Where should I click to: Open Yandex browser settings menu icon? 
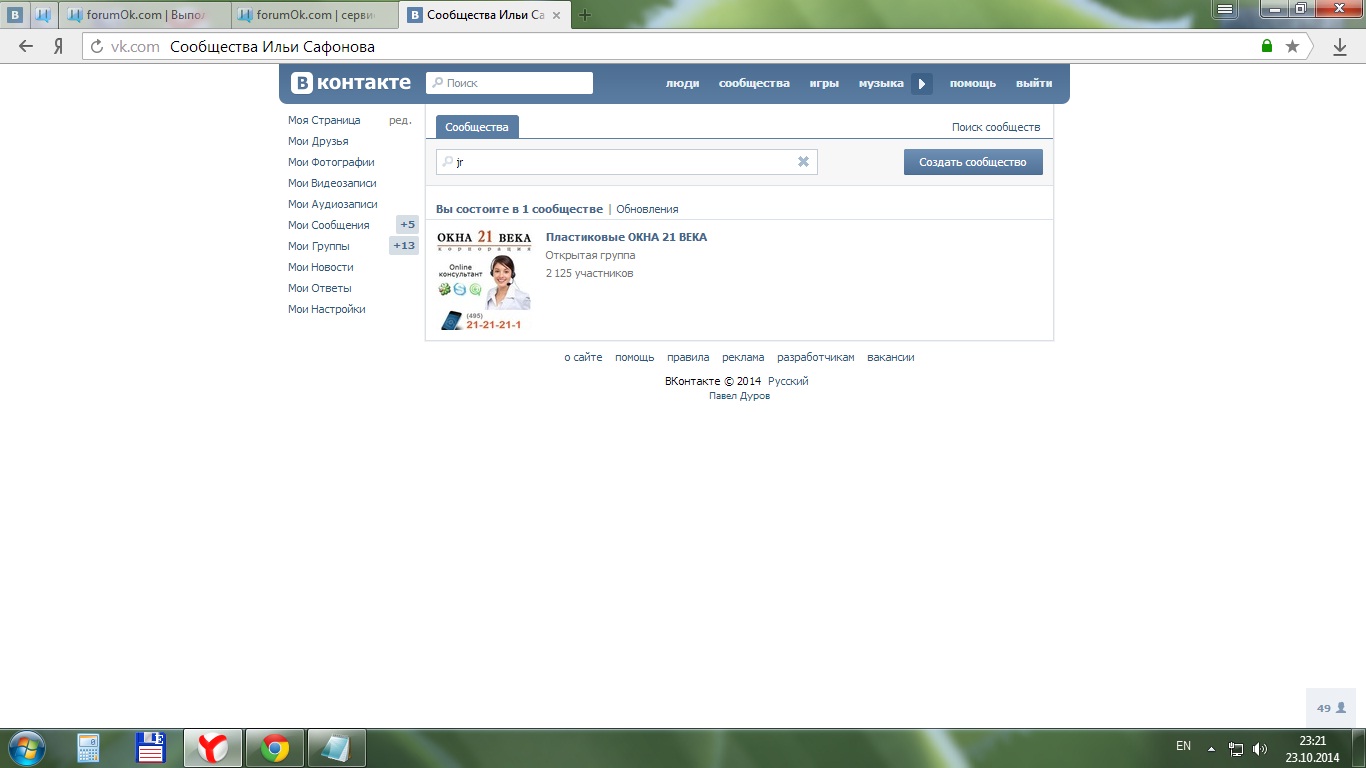[1226, 9]
